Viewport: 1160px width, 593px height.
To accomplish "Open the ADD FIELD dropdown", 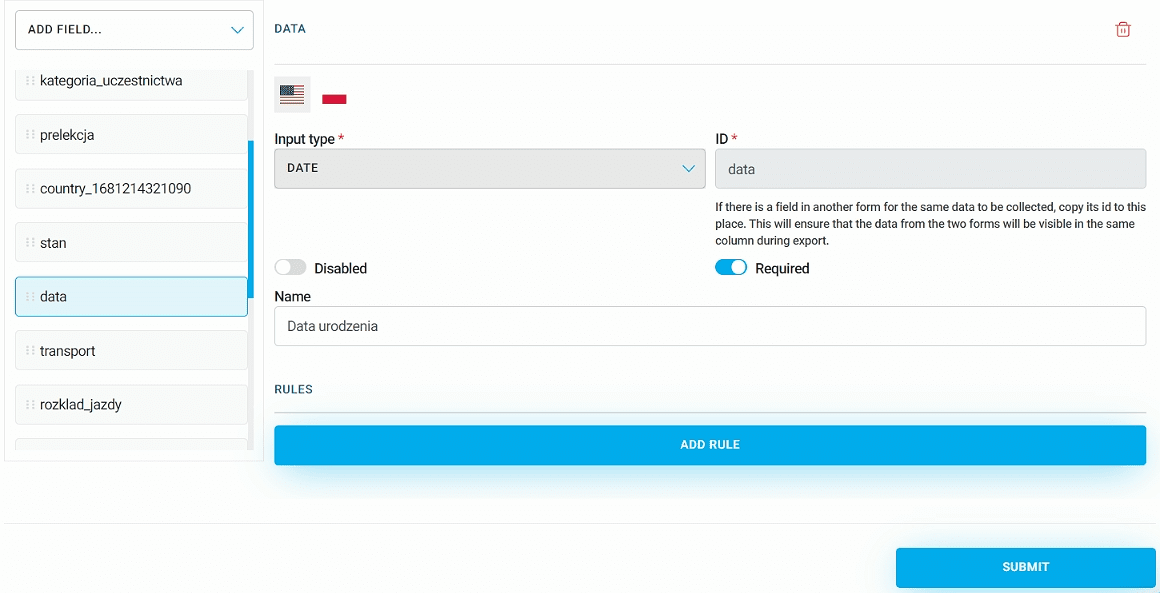I will [135, 30].
